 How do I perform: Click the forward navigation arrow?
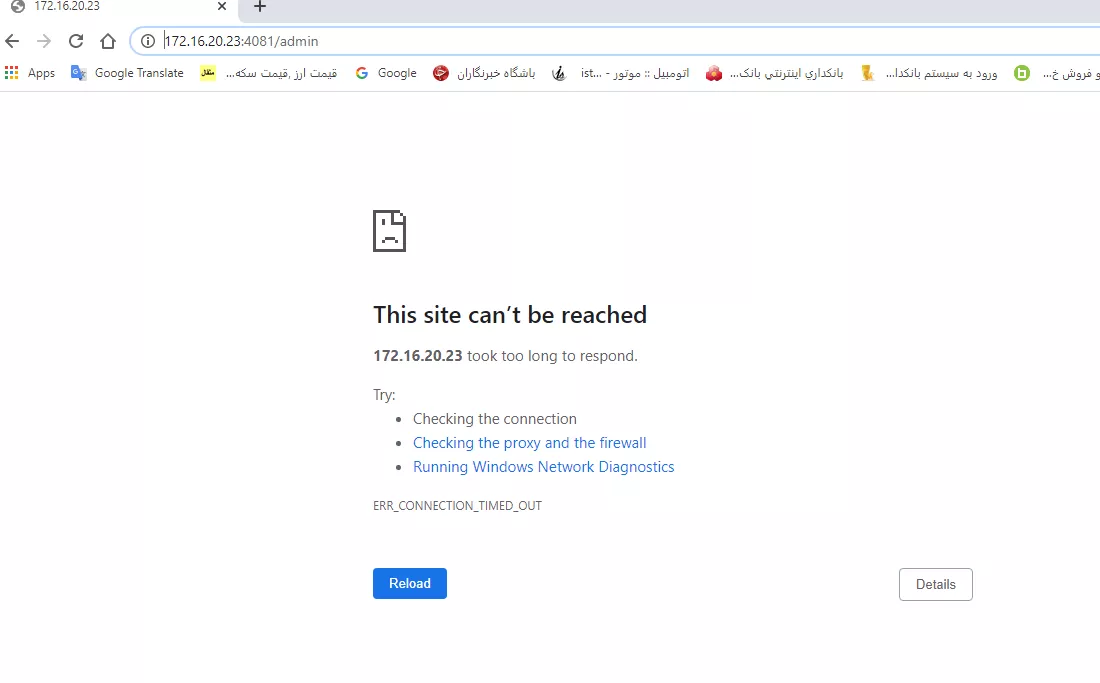coord(43,41)
